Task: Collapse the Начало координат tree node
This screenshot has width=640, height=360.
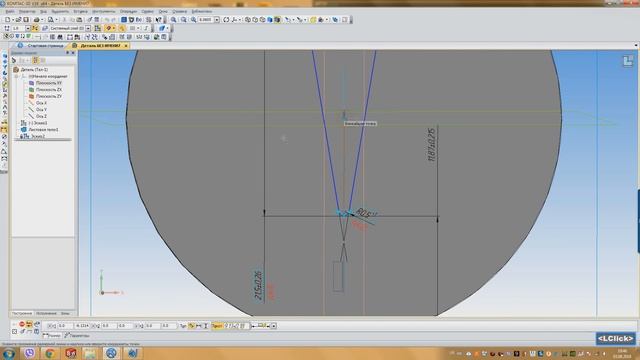Action: [17, 76]
